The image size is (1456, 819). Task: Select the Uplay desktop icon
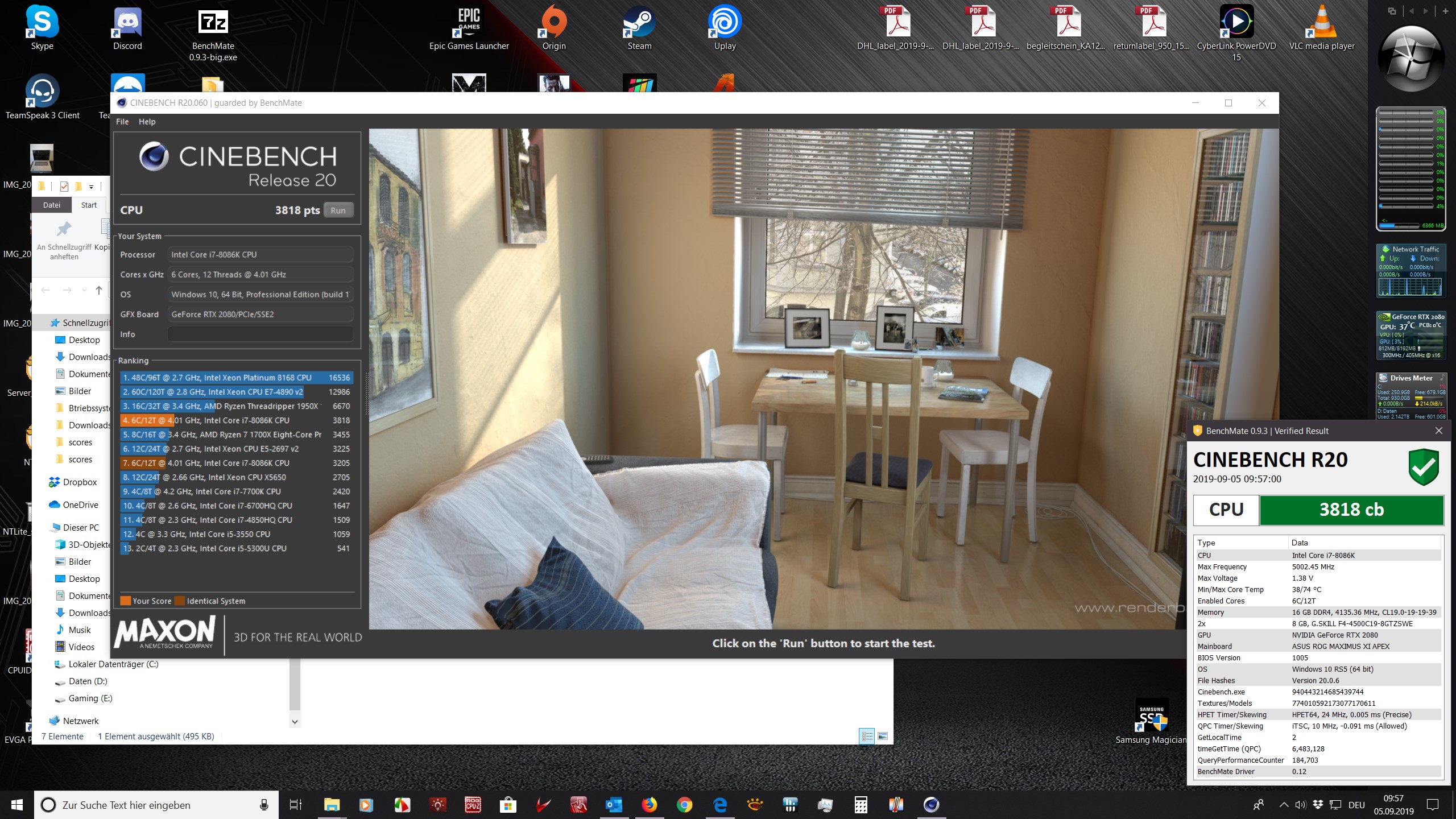click(725, 28)
